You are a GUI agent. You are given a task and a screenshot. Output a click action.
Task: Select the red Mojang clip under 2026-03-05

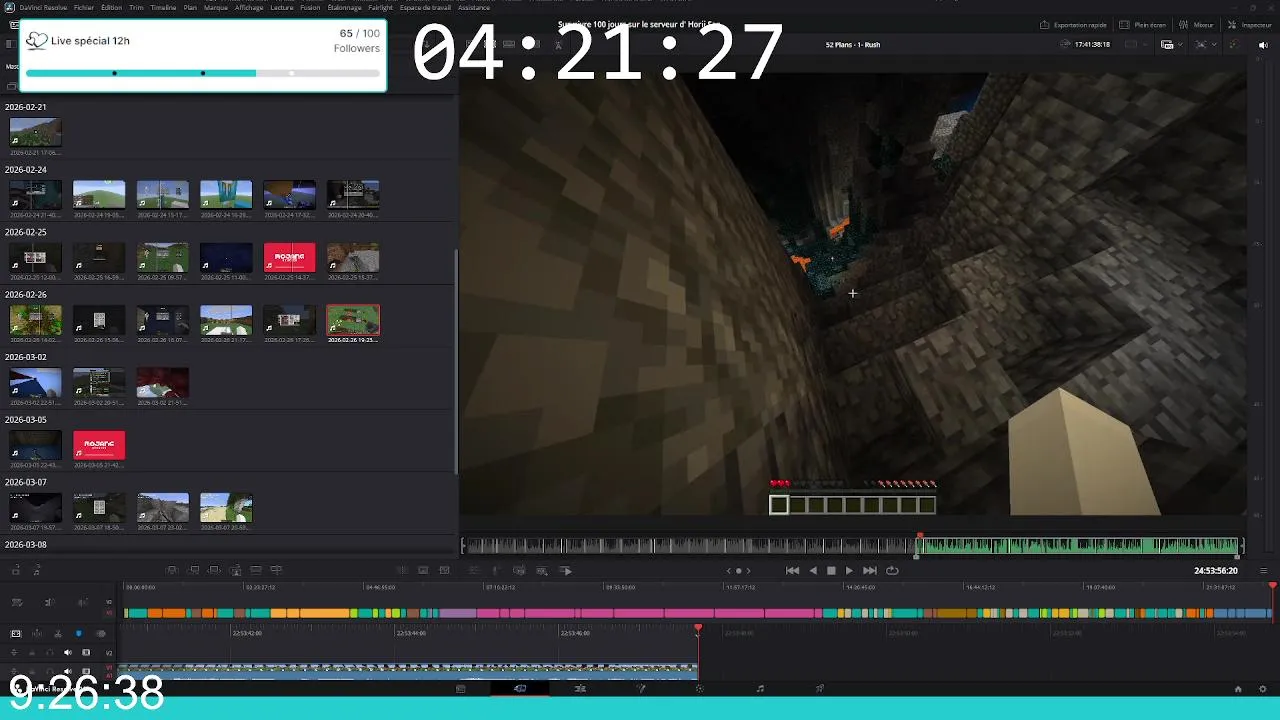[x=99, y=445]
